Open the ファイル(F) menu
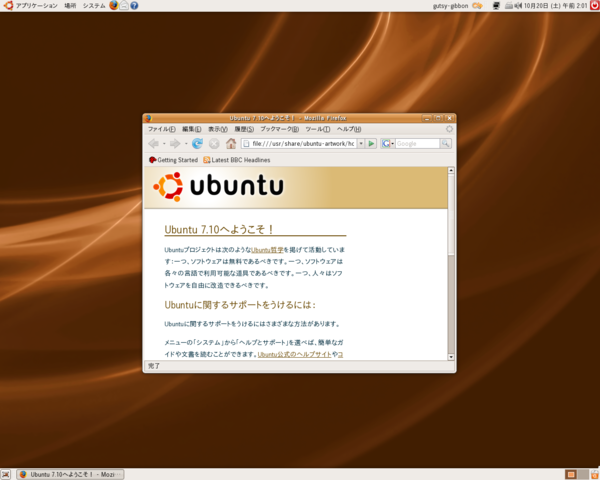Viewport: 600px width, 480px height. click(161, 129)
